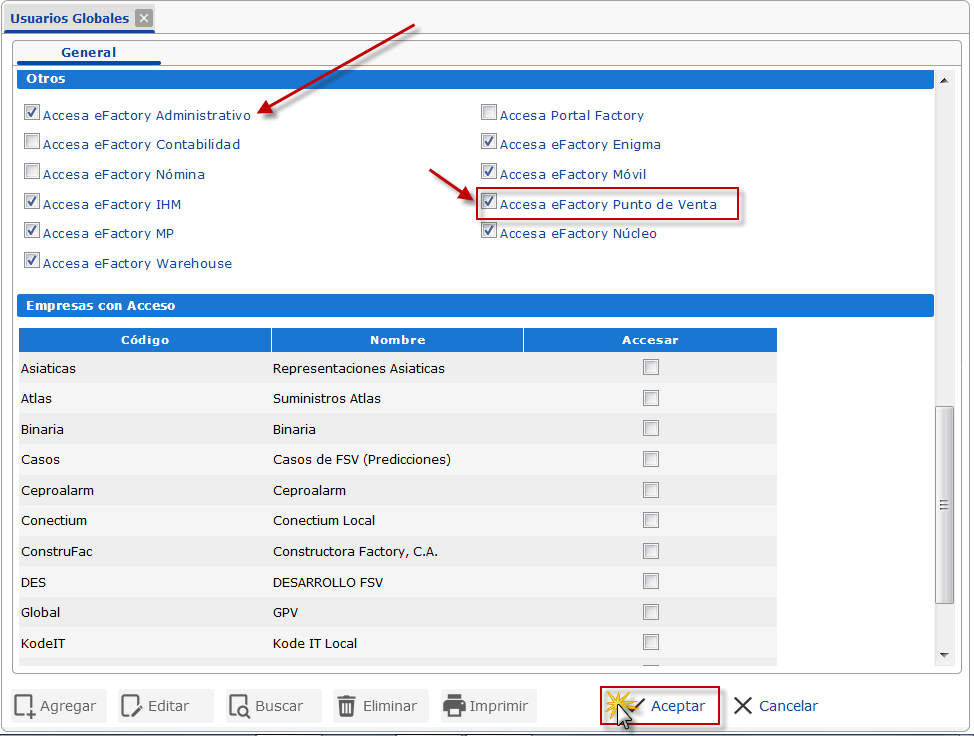Tick the Accesar box for Atlas
This screenshot has height=736, width=974.
(651, 398)
